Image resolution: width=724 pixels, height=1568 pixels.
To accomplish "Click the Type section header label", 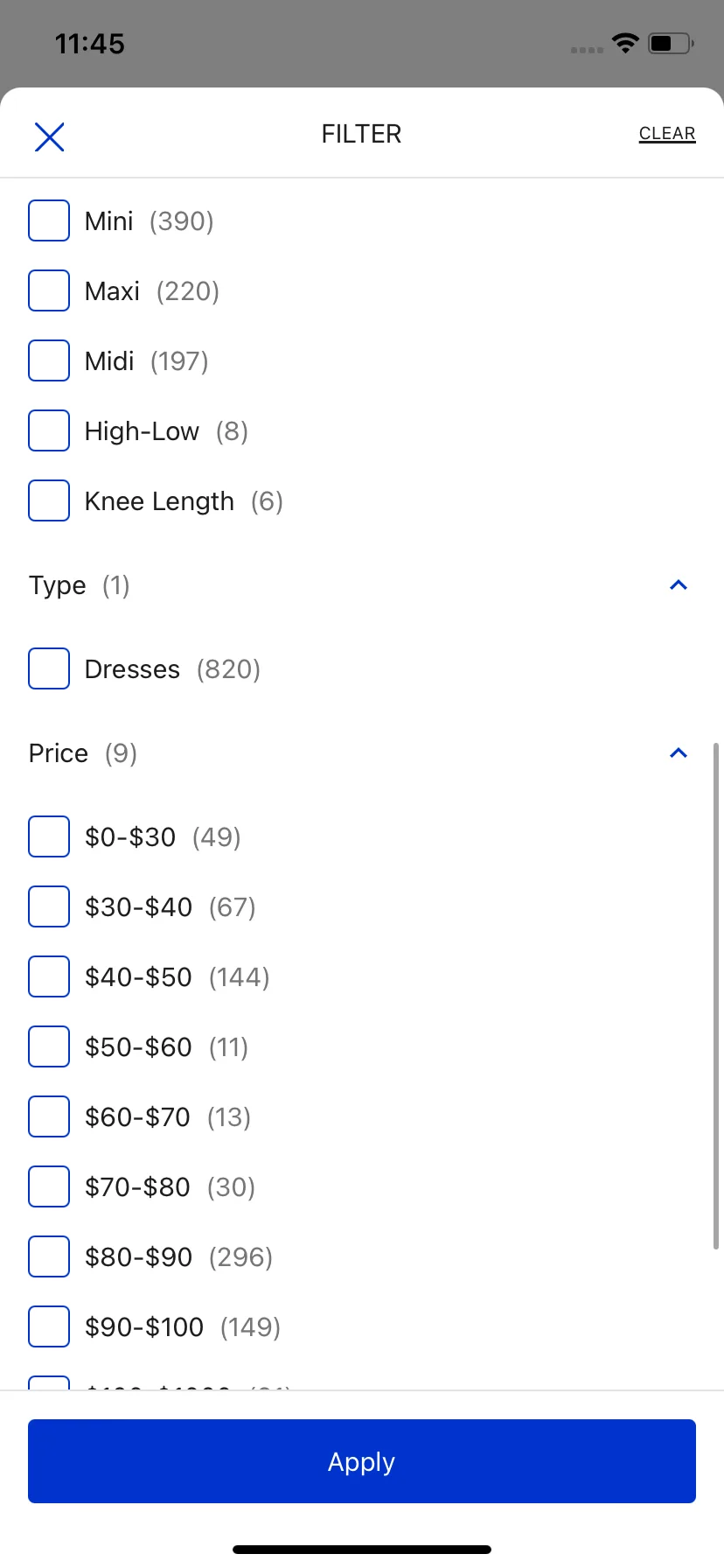I will tap(58, 585).
